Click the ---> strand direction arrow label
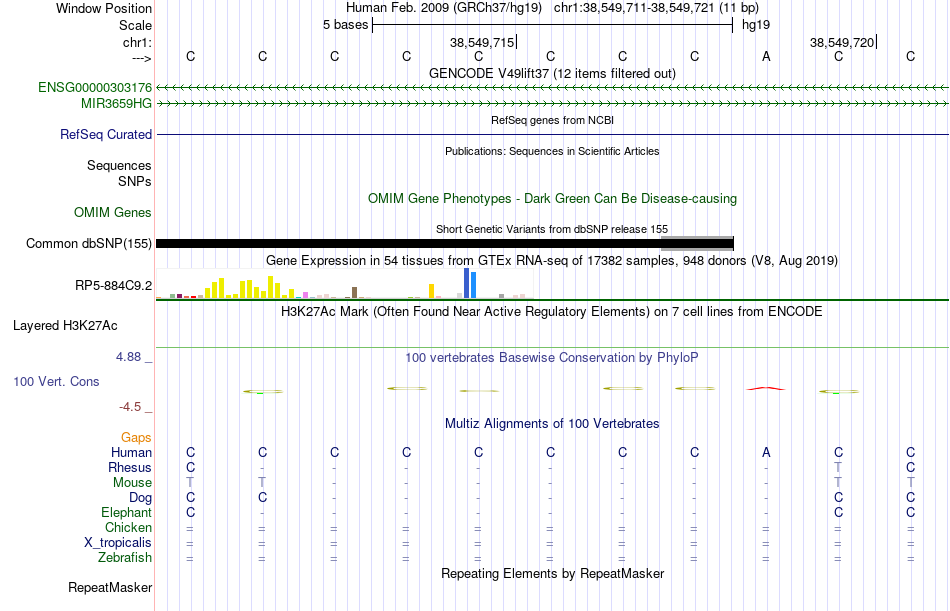This screenshot has width=950, height=611. click(142, 58)
